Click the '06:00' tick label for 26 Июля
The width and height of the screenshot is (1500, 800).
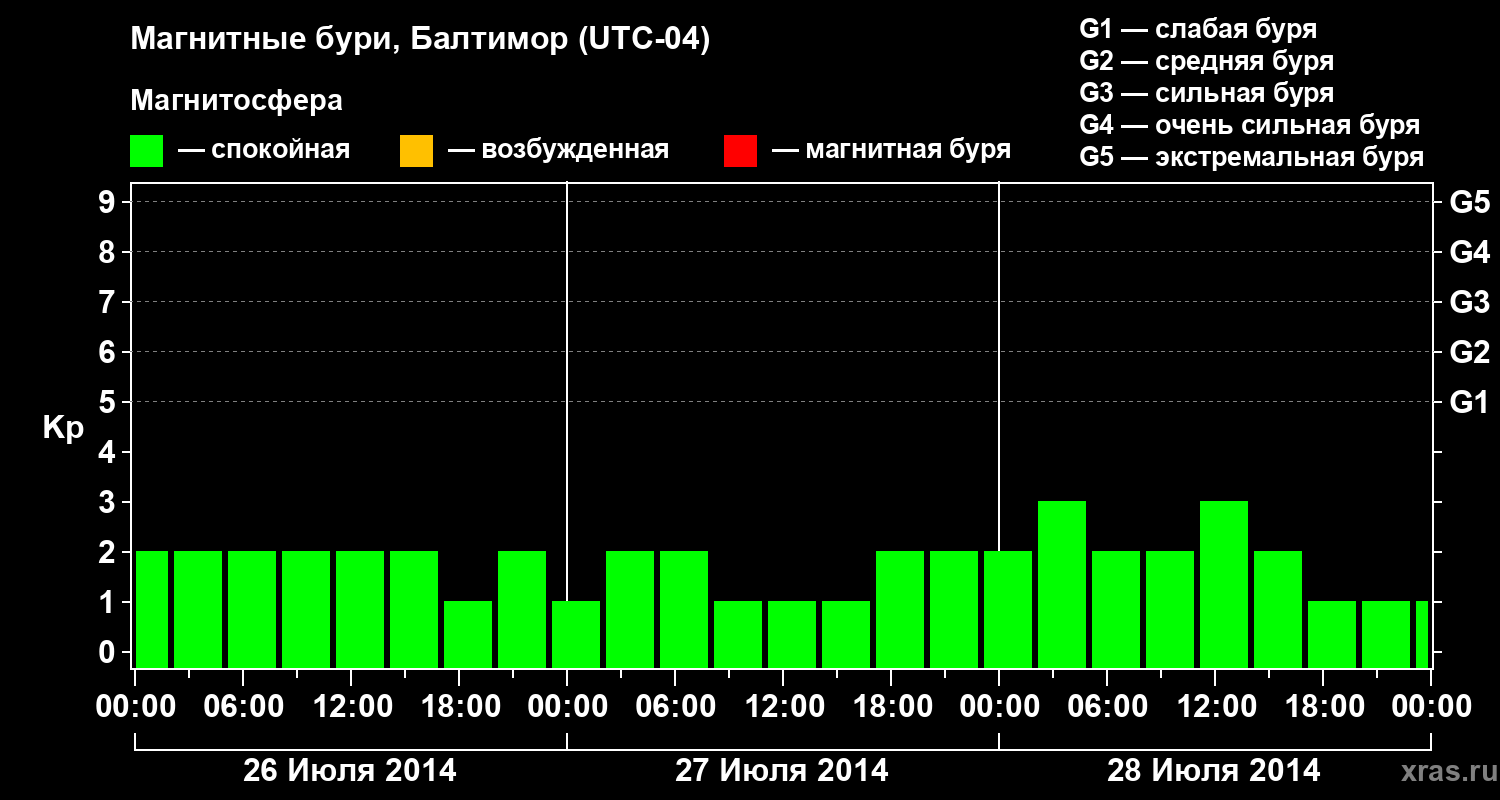pos(244,706)
